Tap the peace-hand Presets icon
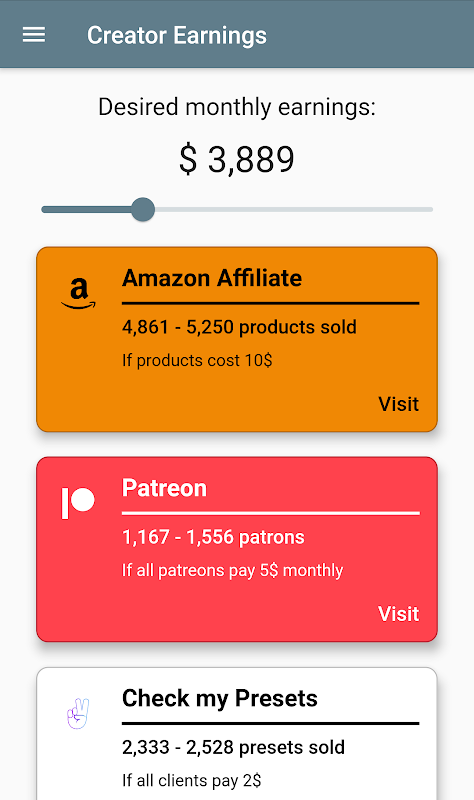Screen dimensions: 474x800 (x=78, y=713)
